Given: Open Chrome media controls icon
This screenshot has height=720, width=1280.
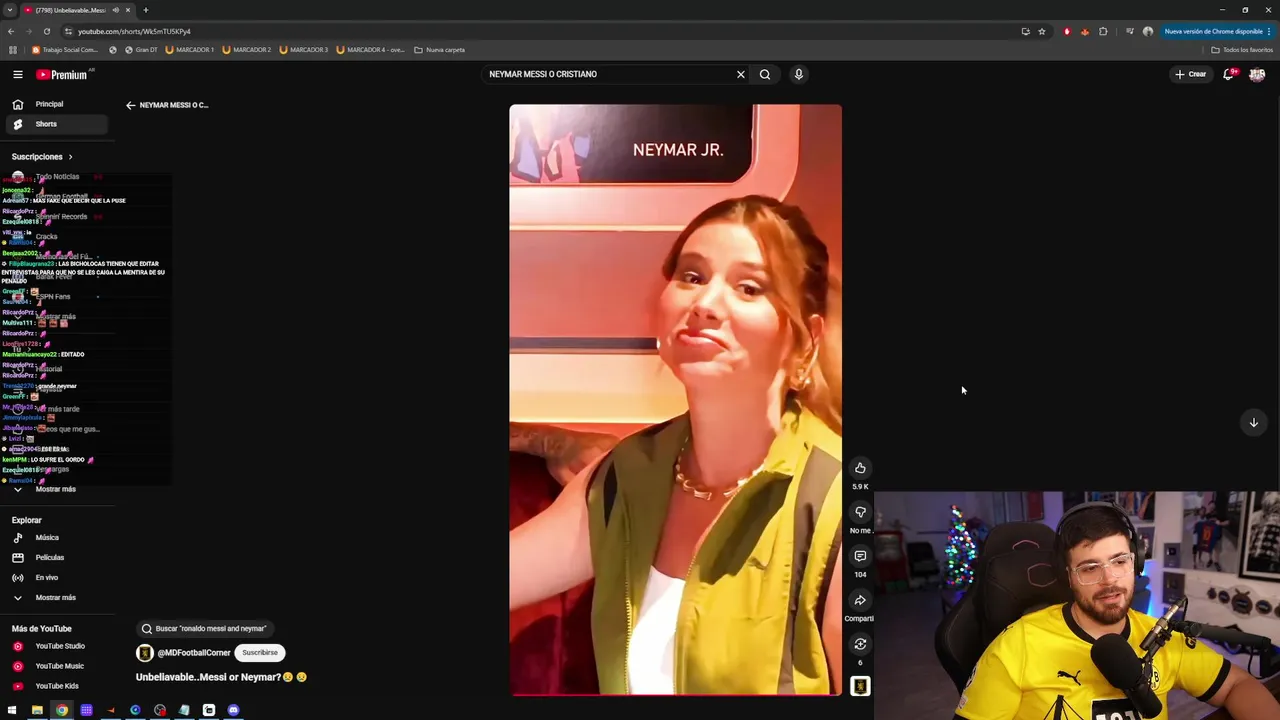Looking at the screenshot, I should [1129, 31].
